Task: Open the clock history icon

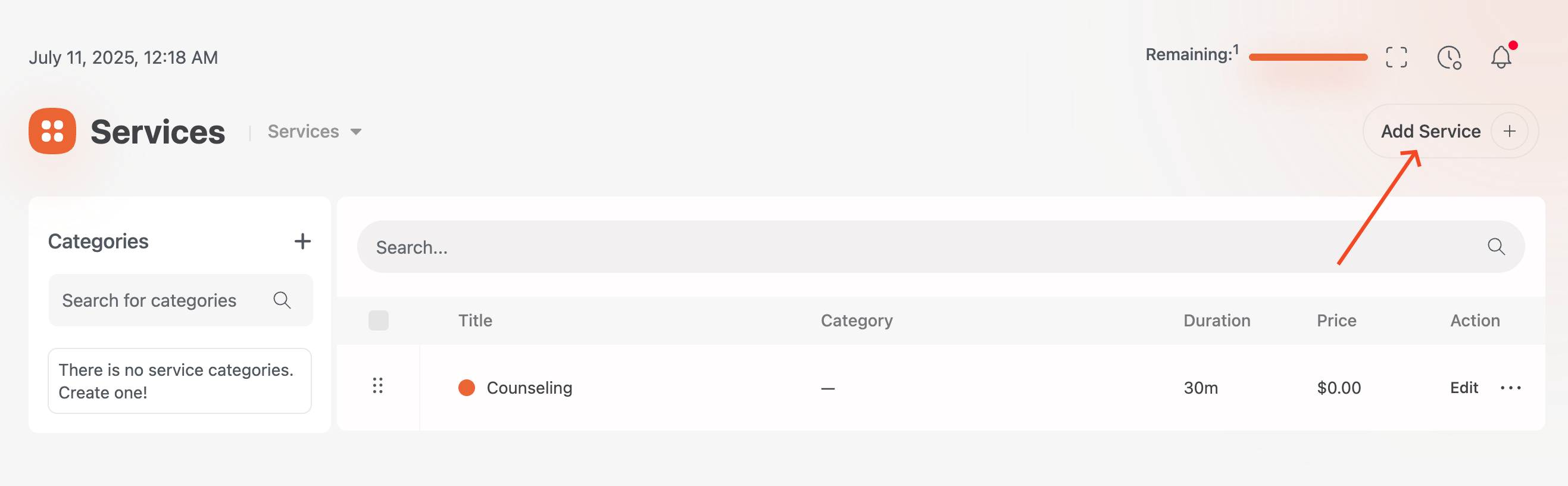Action: coord(1449,58)
